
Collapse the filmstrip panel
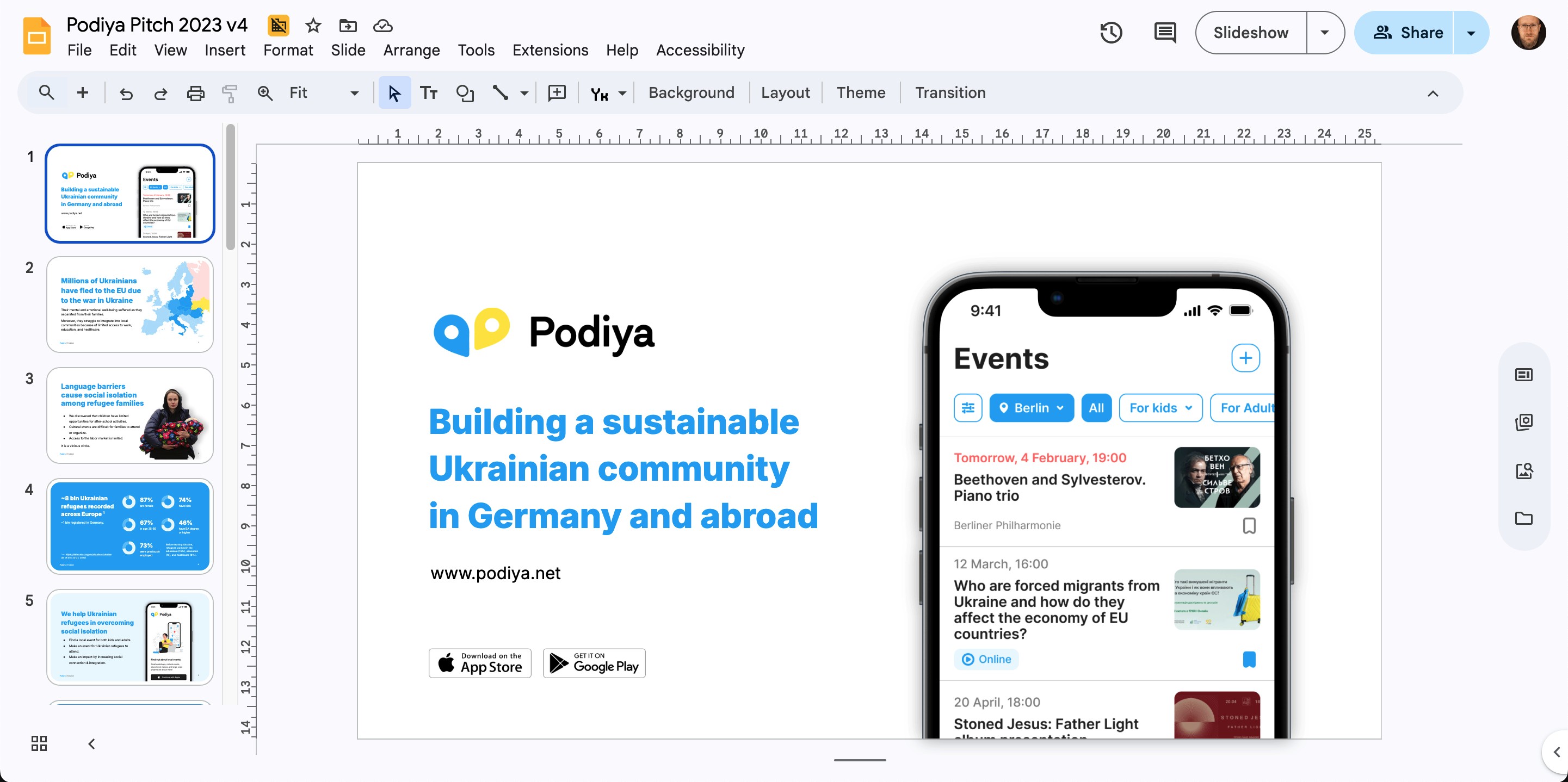[x=92, y=743]
